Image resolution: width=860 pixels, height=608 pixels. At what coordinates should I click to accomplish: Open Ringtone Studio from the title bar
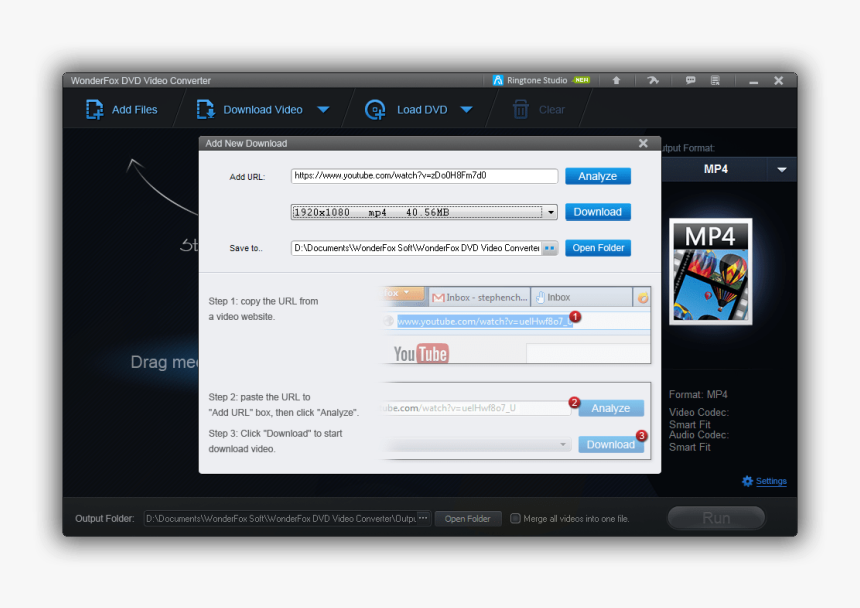click(x=541, y=80)
